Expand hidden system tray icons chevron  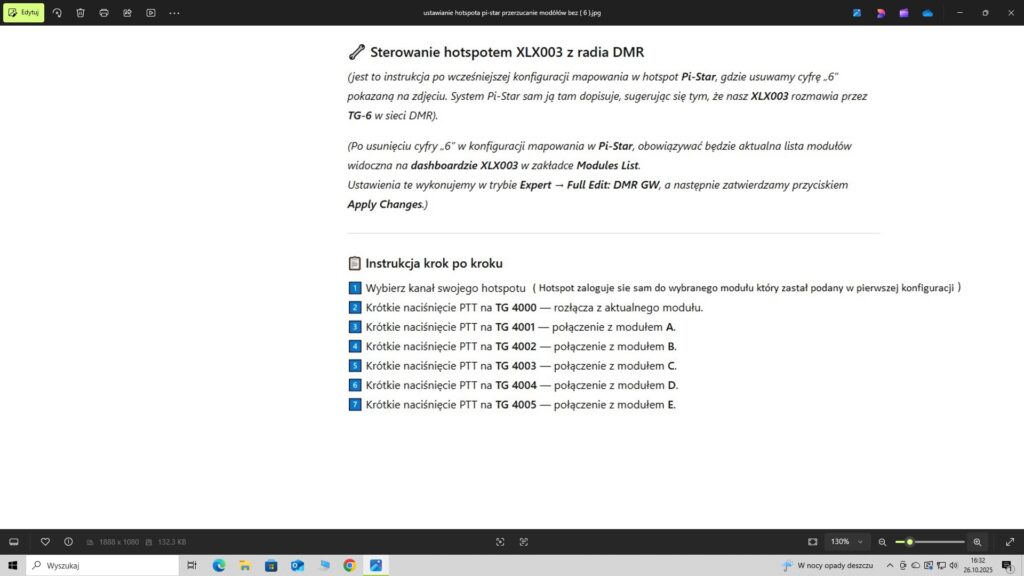pyautogui.click(x=890, y=565)
